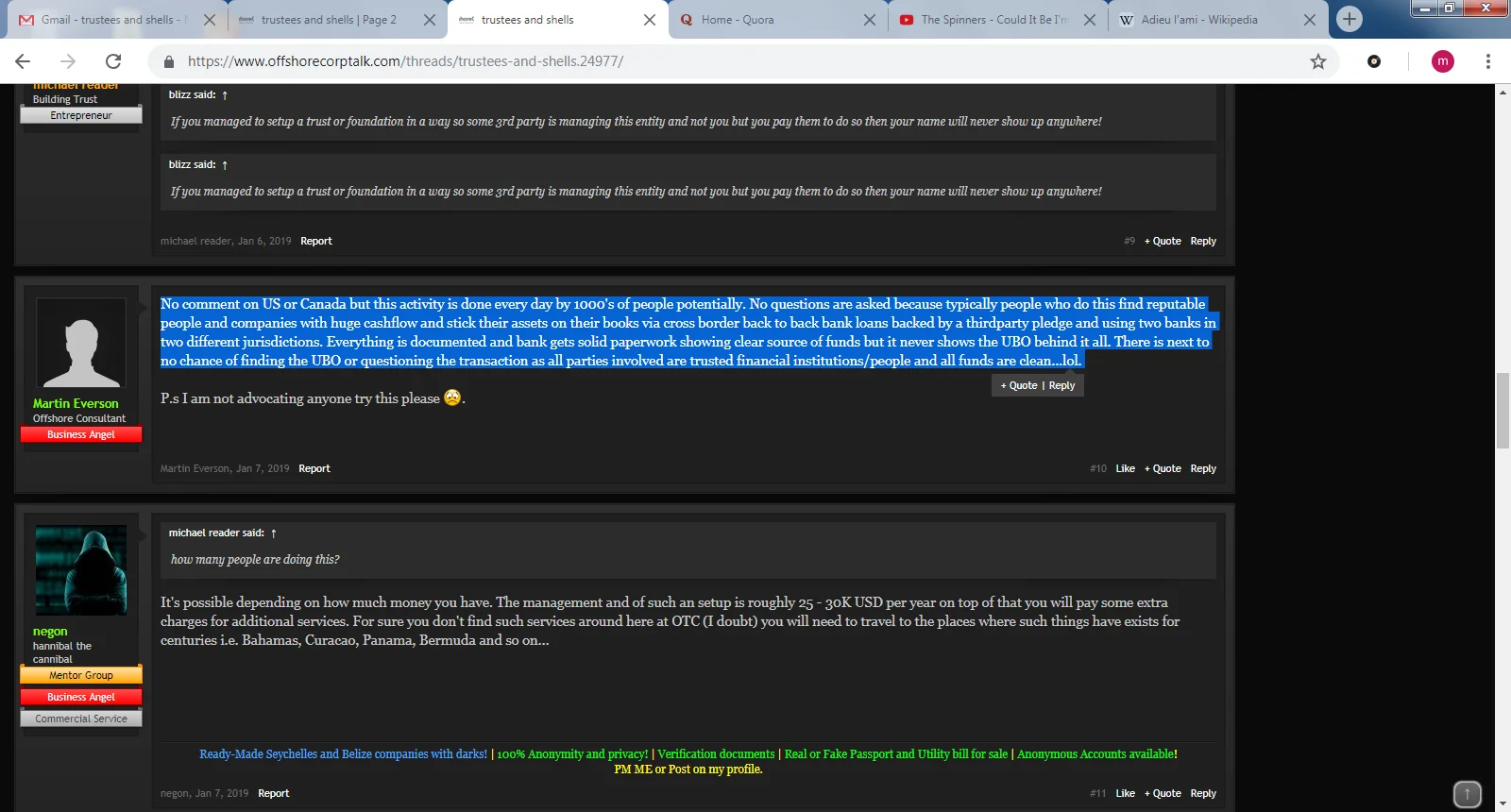Close the Quora tab

870,20
